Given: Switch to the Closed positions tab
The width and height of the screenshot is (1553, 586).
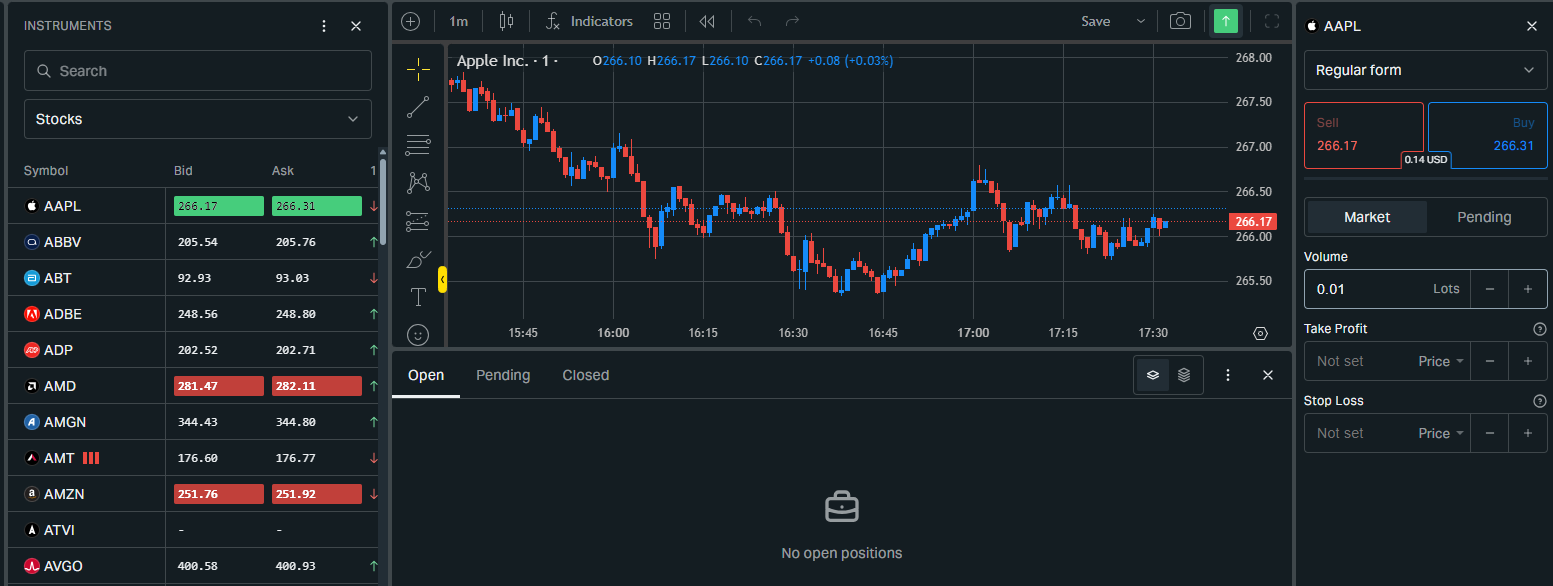Looking at the screenshot, I should point(585,375).
